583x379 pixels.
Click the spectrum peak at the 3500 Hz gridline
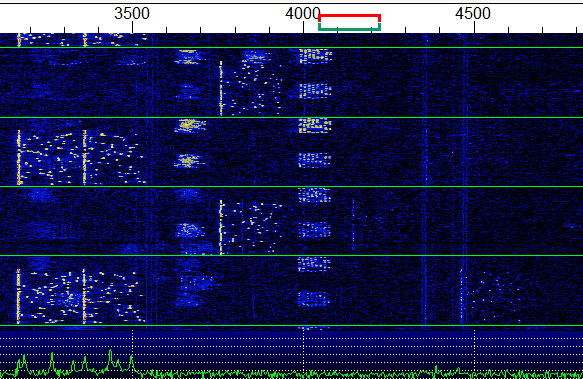tap(132, 363)
